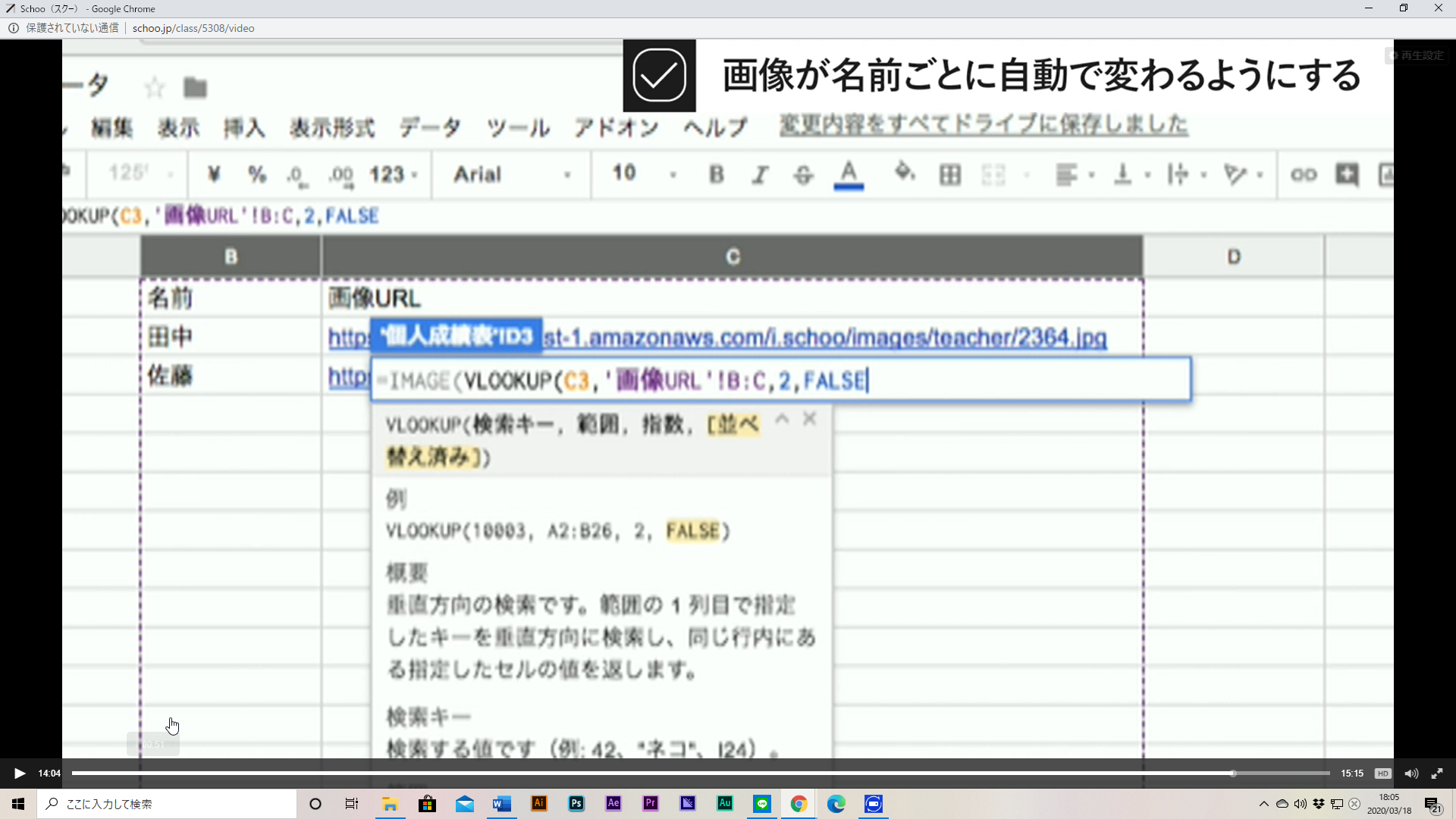The height and width of the screenshot is (819, 1456).
Task: Open Premiere Pro from taskbar
Action: [x=651, y=804]
